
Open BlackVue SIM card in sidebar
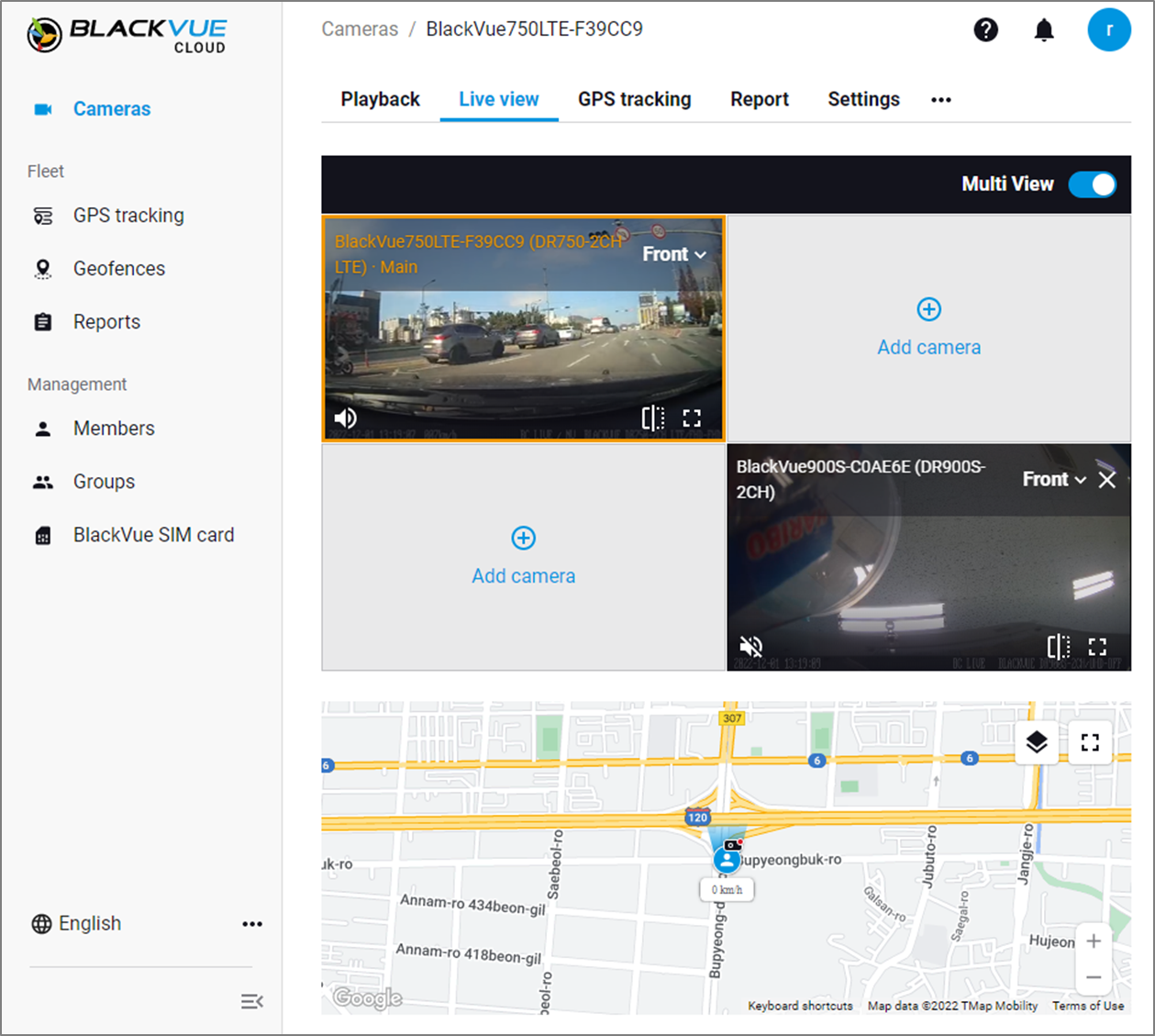[x=154, y=535]
